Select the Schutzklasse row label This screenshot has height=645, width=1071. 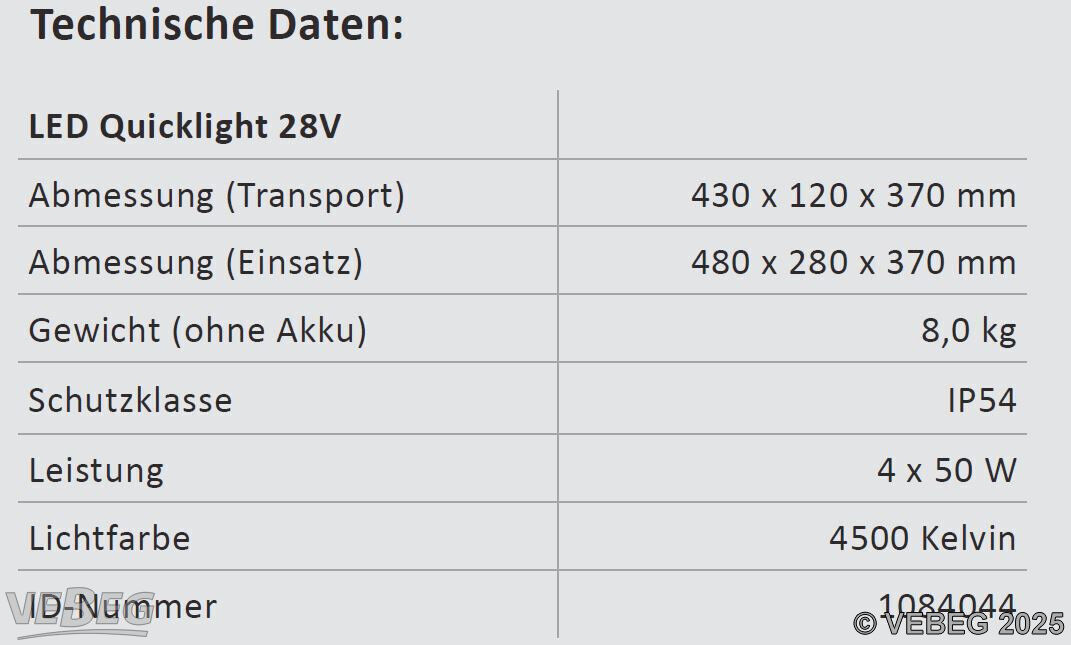tap(130, 400)
